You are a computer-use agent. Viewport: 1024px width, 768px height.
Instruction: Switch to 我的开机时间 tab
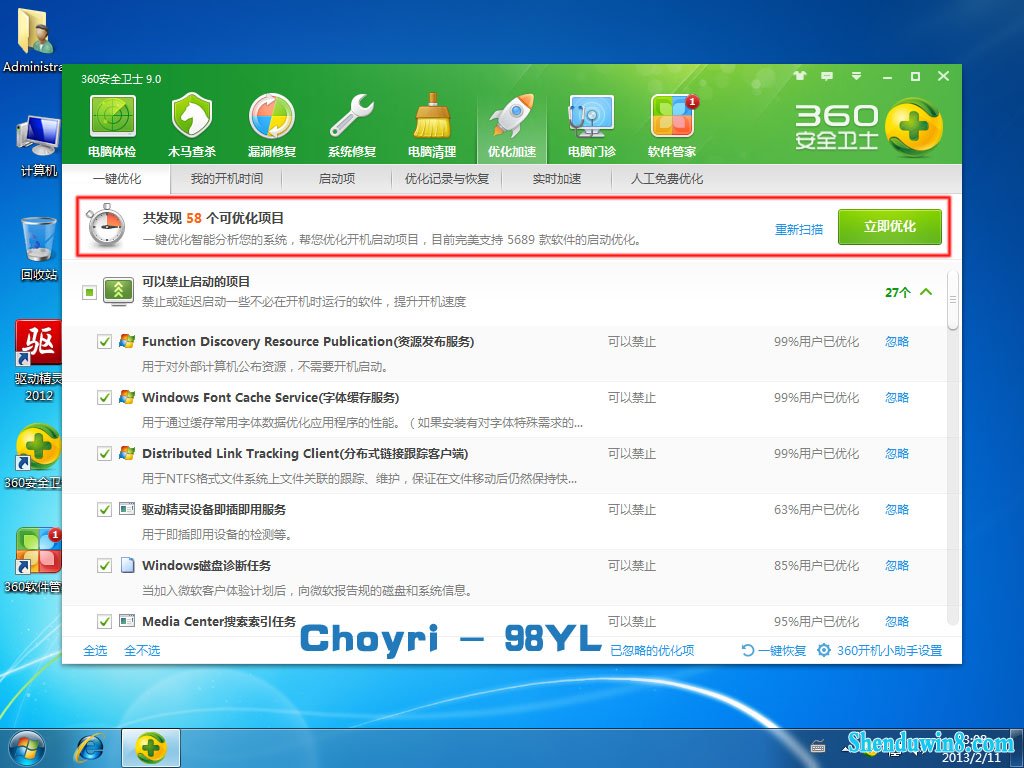click(x=227, y=179)
